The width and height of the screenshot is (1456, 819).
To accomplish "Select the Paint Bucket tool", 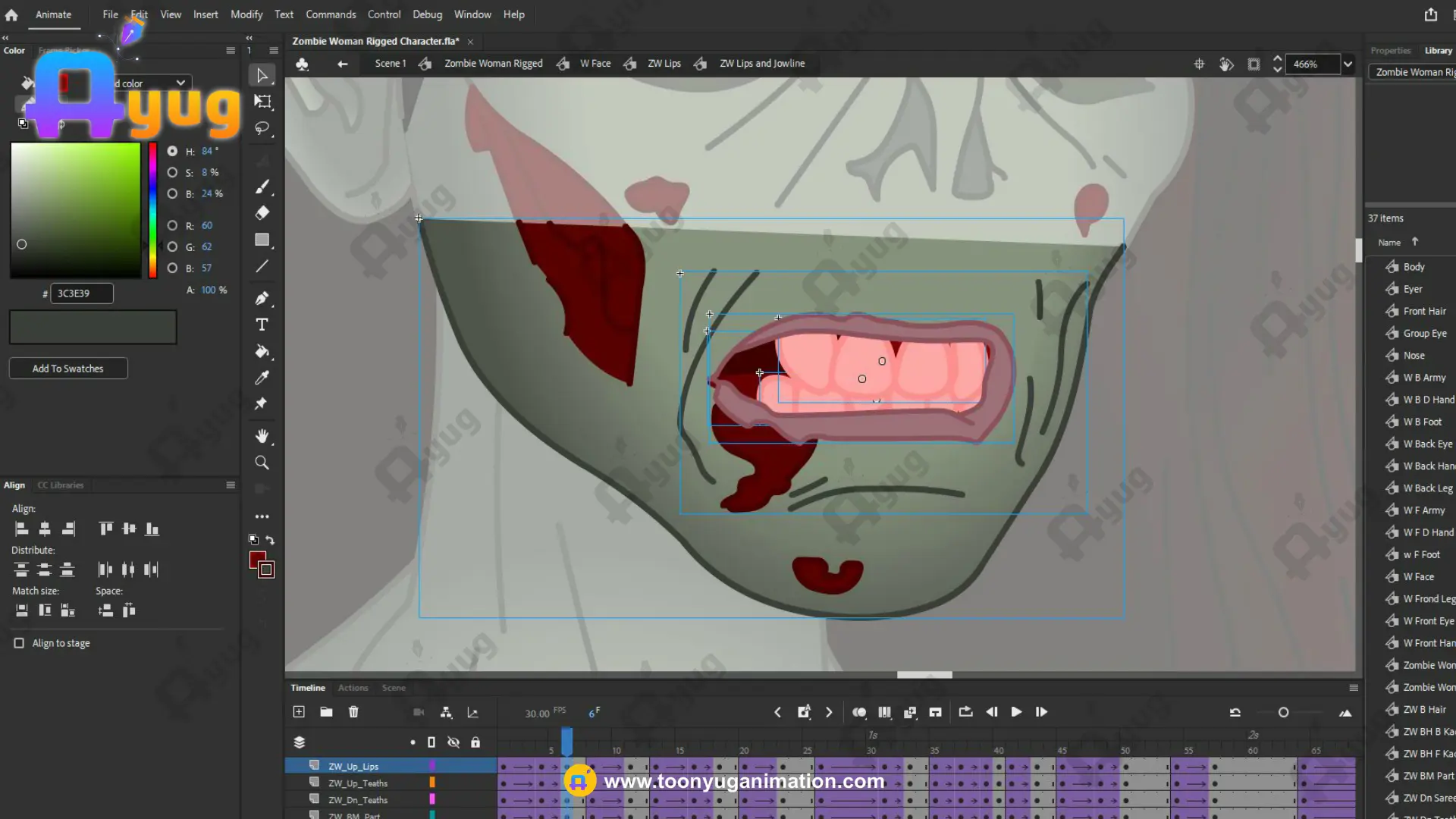I will (x=262, y=351).
